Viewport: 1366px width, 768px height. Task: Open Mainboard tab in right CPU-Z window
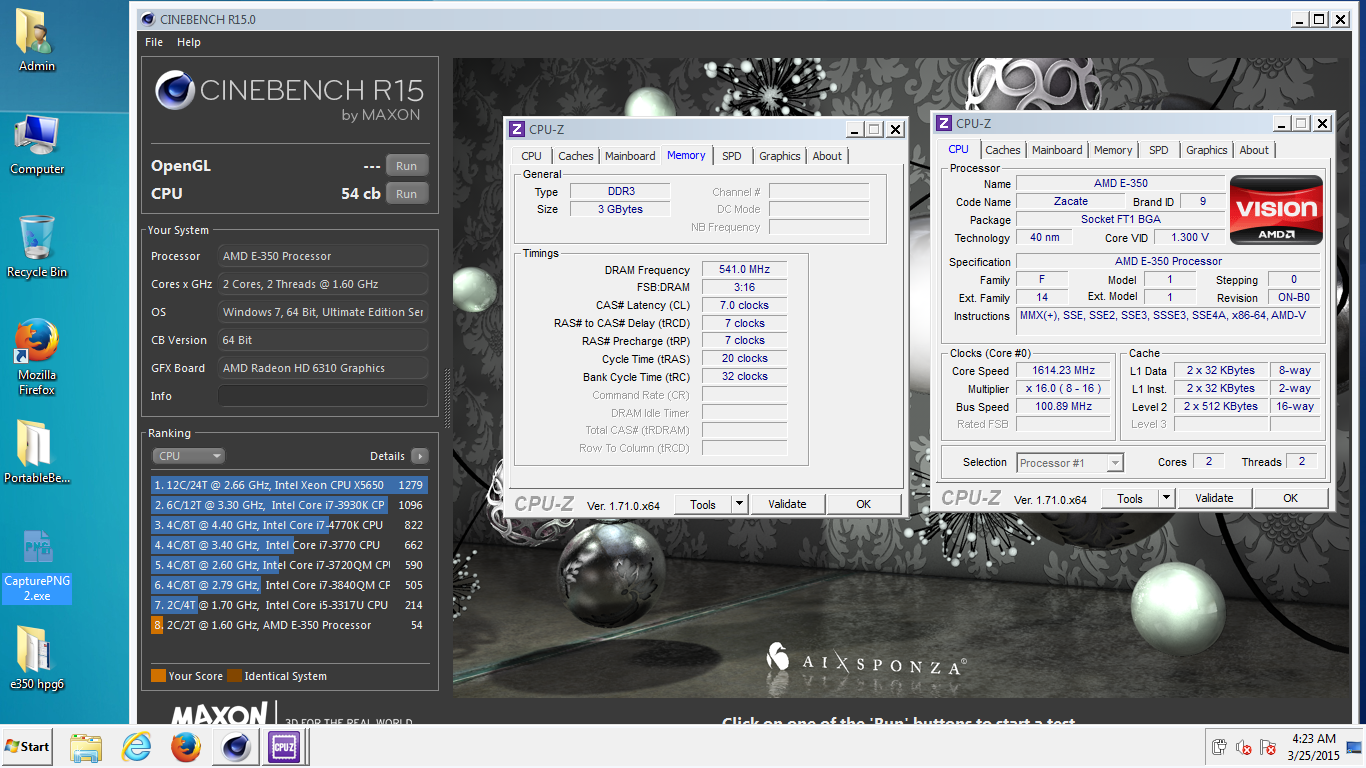click(1057, 150)
